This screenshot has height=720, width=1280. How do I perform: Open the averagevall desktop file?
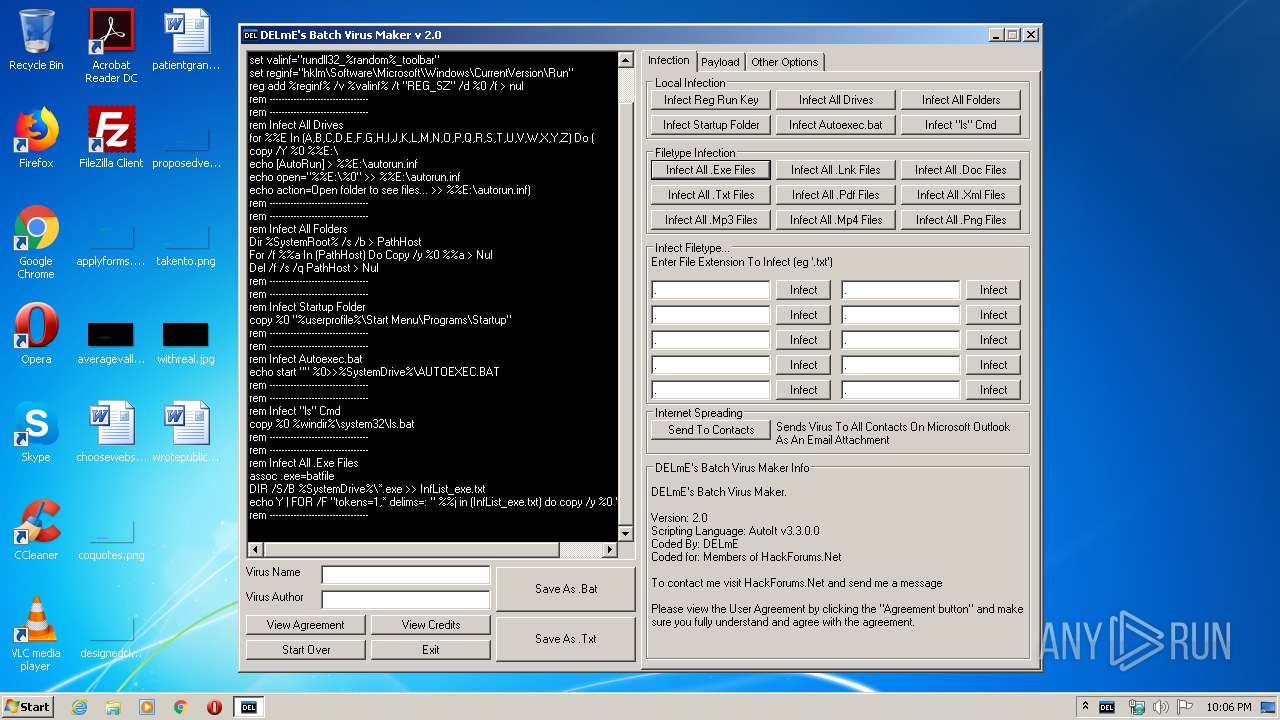point(111,342)
